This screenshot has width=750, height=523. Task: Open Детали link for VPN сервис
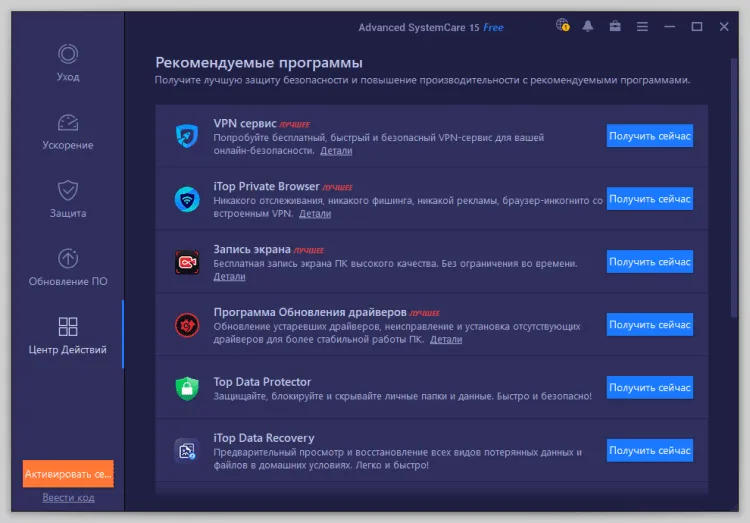pyautogui.click(x=336, y=151)
